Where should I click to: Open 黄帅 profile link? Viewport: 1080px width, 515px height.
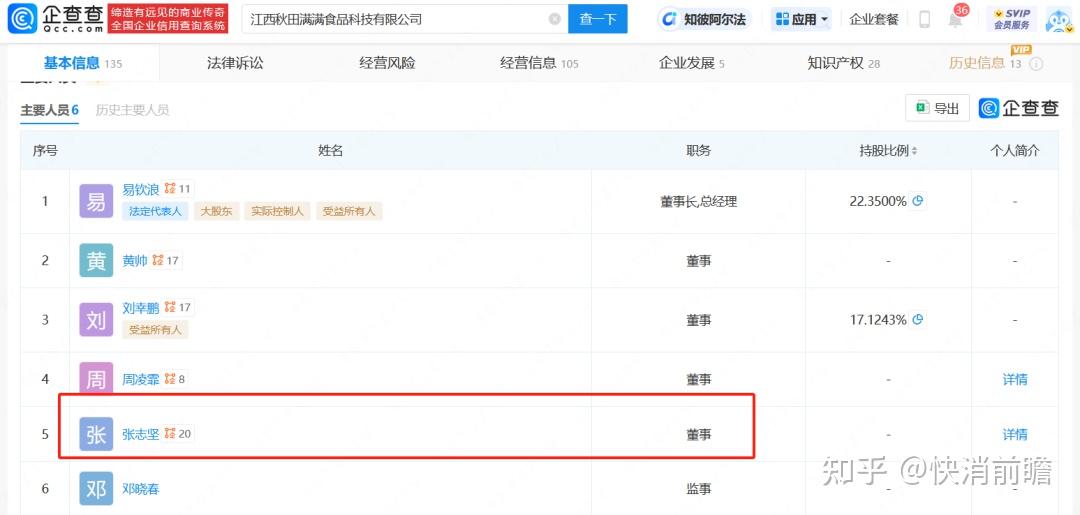(x=134, y=260)
